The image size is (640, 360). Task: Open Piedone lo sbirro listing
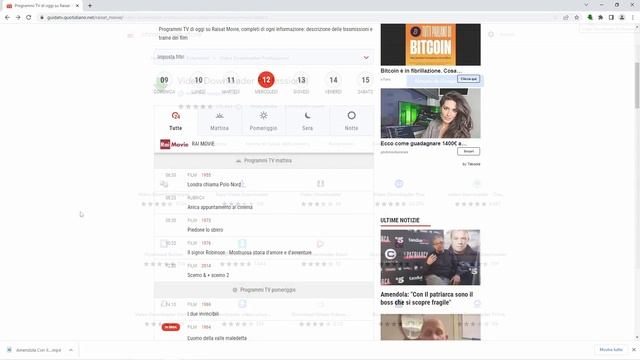tap(205, 230)
